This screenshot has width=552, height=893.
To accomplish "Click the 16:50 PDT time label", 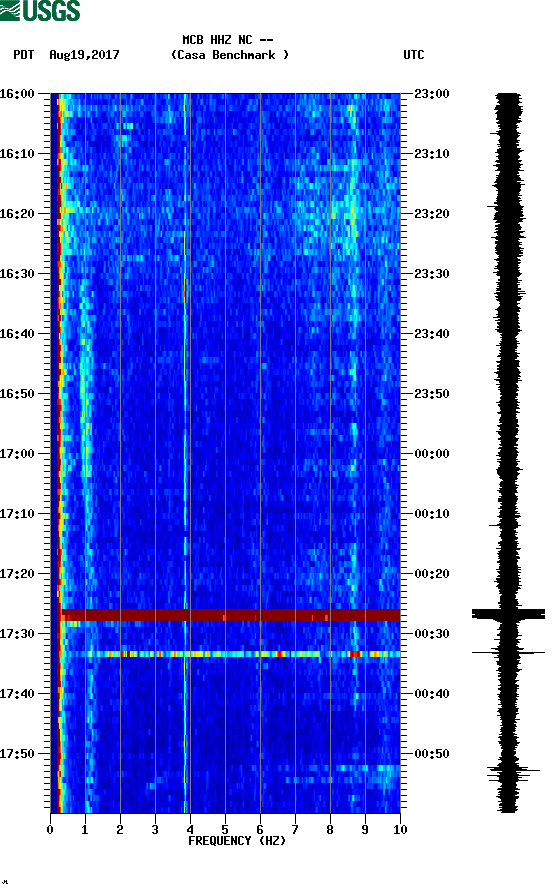I will coord(17,394).
